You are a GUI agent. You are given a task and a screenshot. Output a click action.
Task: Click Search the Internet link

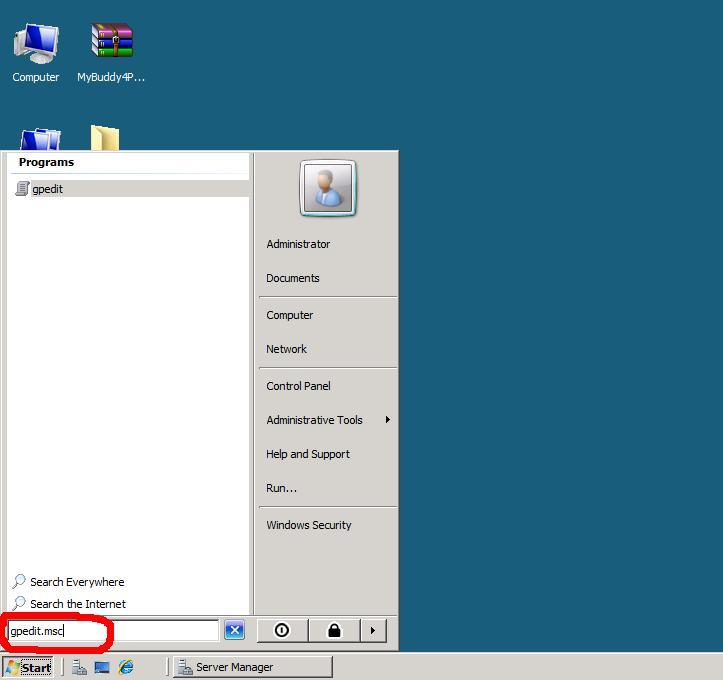tap(78, 604)
